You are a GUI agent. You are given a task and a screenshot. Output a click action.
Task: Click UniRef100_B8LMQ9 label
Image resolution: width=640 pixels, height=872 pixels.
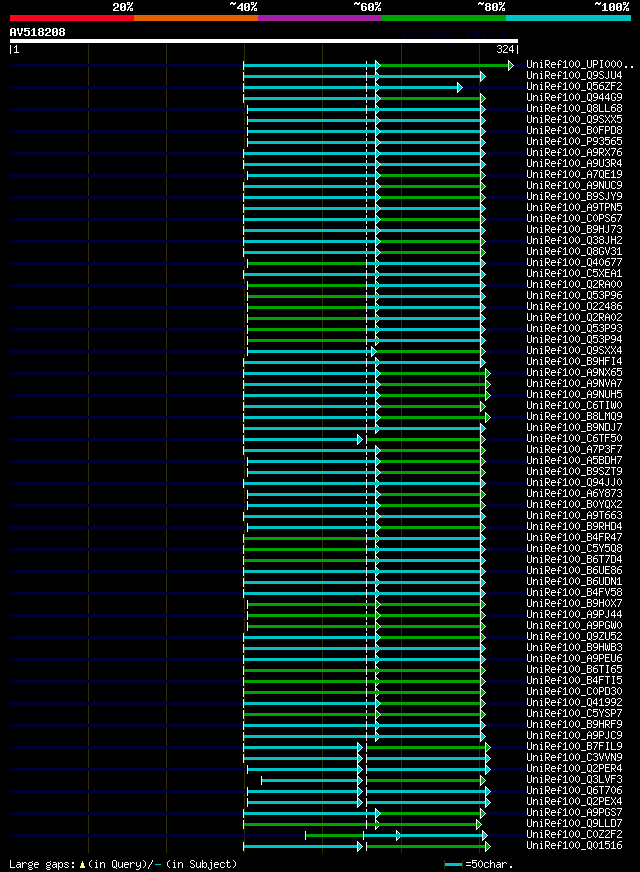click(x=574, y=417)
